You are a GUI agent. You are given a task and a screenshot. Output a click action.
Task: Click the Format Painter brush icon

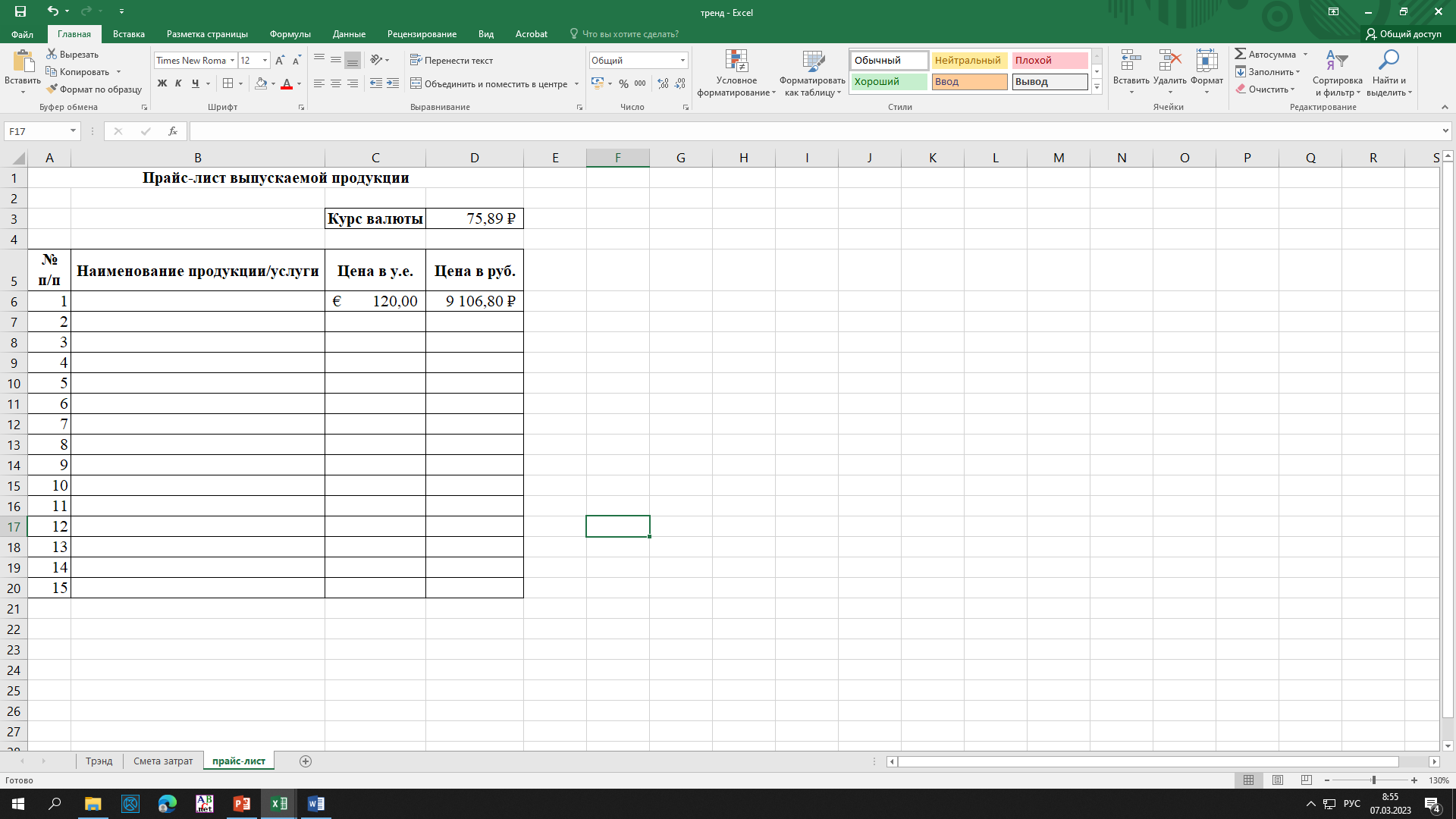point(52,89)
